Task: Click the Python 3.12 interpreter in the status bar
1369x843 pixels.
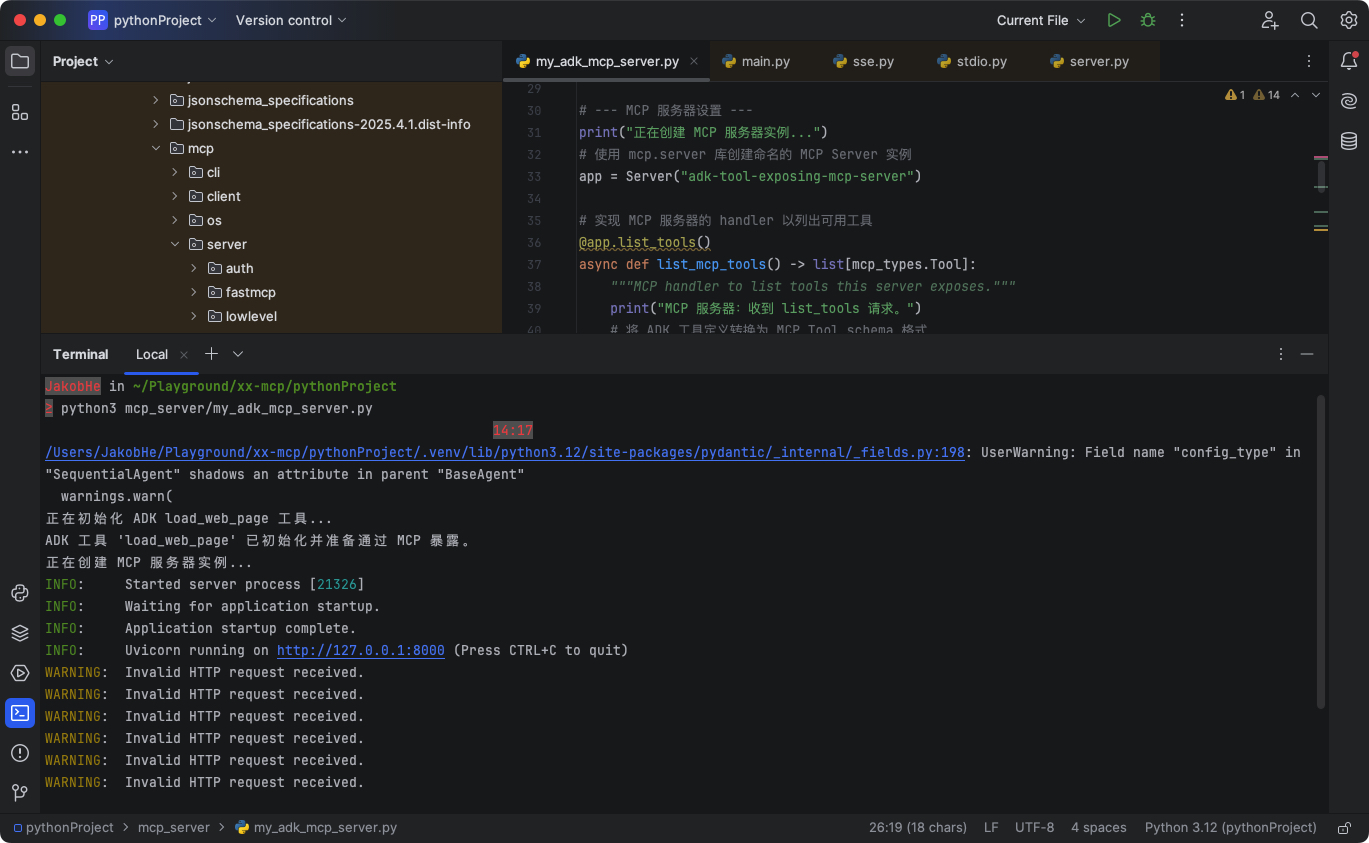Action: click(1230, 828)
